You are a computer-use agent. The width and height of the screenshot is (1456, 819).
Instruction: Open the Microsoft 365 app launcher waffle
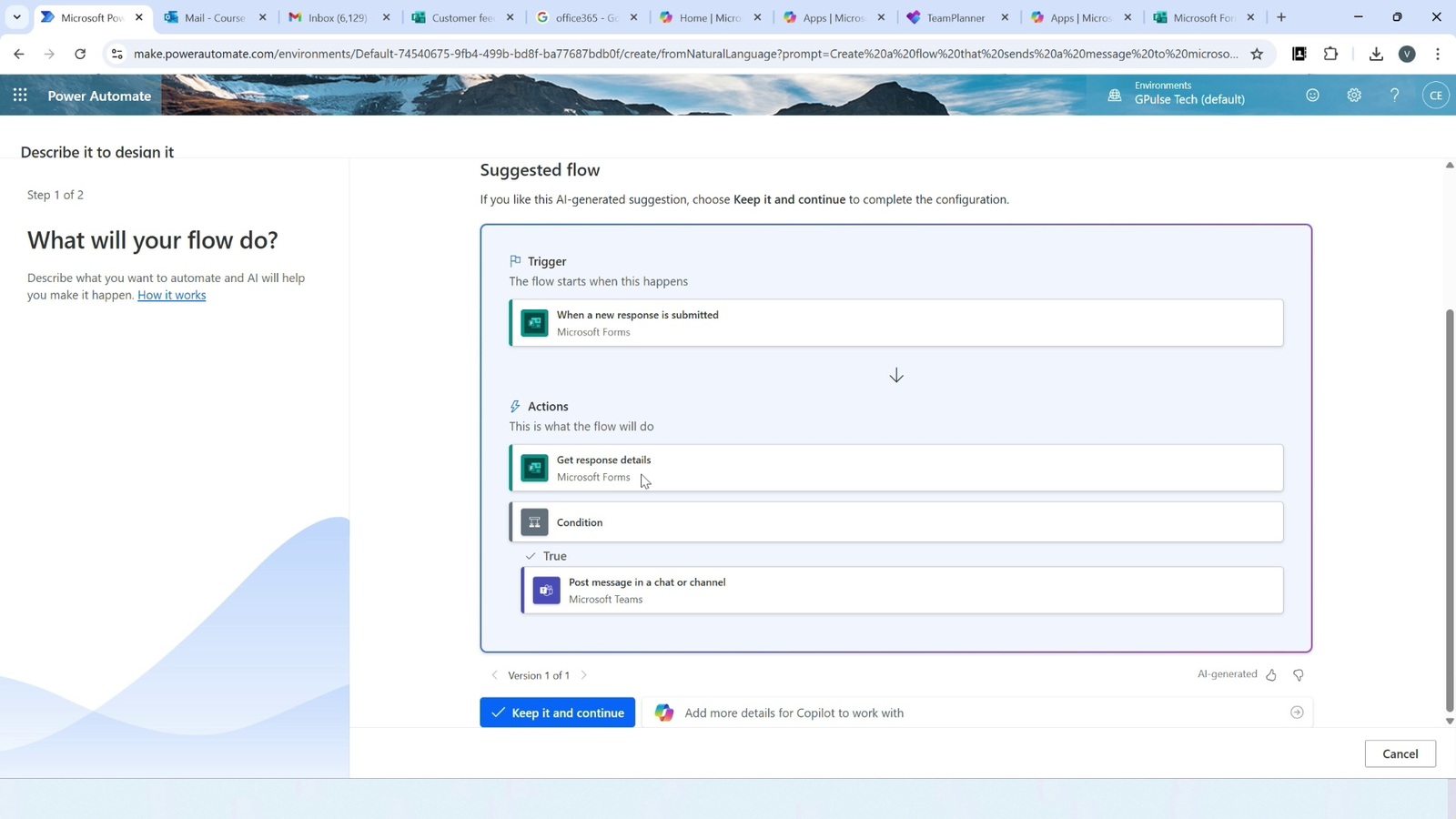pos(19,95)
